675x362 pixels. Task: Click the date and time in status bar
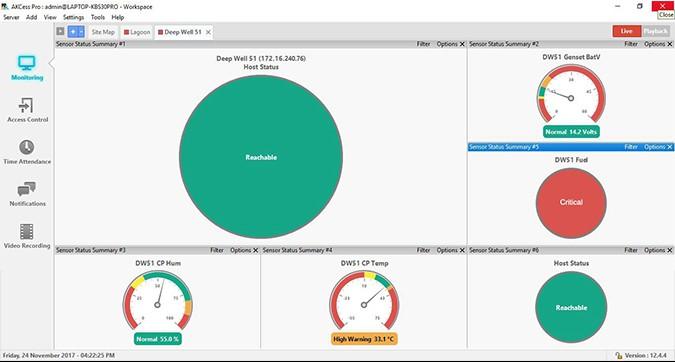(59, 356)
